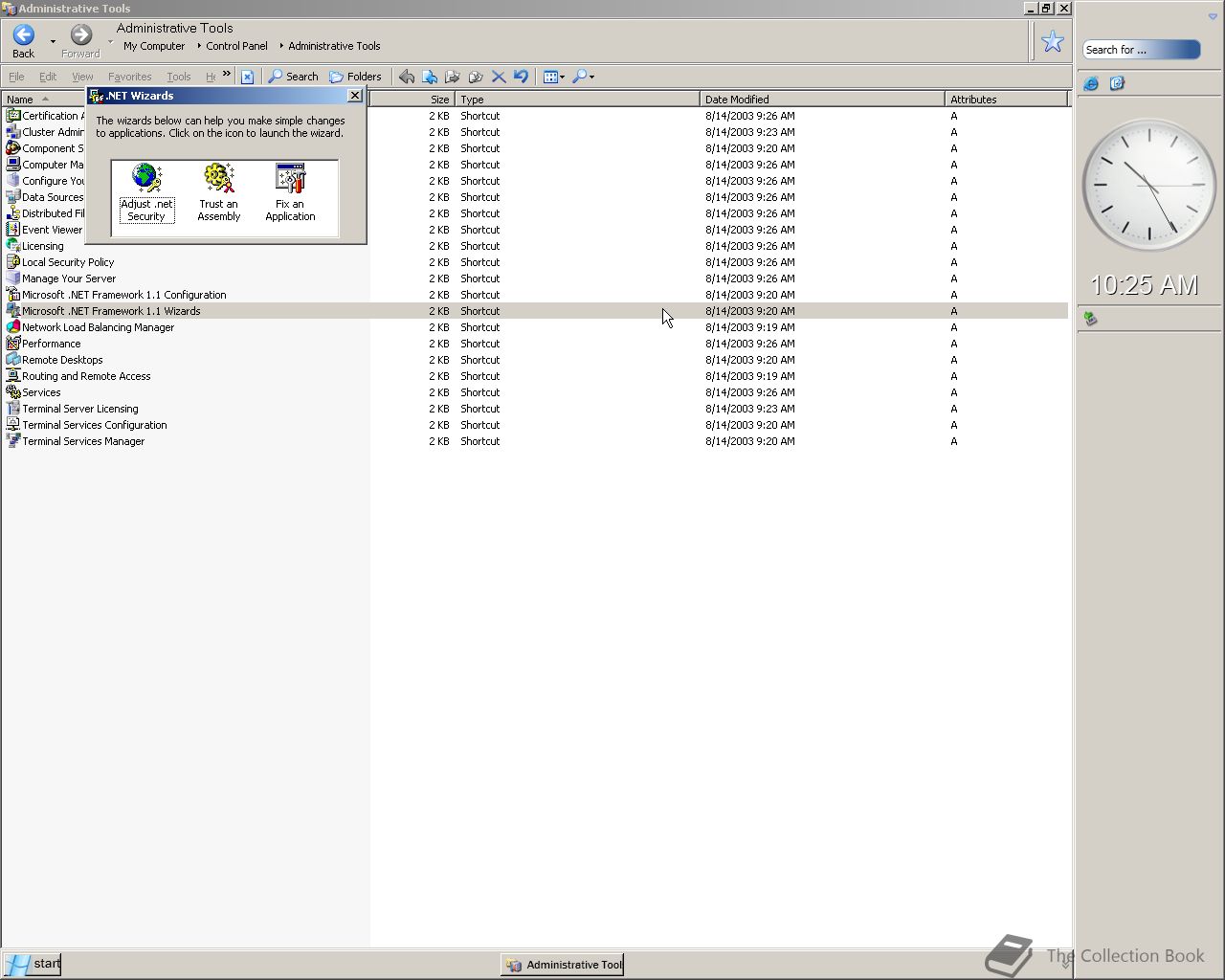1225x980 pixels.
Task: Click date 8/14/2003 9:19 AM in Routing row
Action: pos(749,376)
